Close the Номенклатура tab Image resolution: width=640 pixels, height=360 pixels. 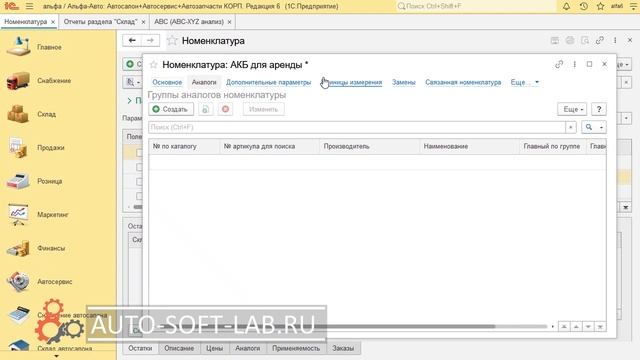coord(53,22)
